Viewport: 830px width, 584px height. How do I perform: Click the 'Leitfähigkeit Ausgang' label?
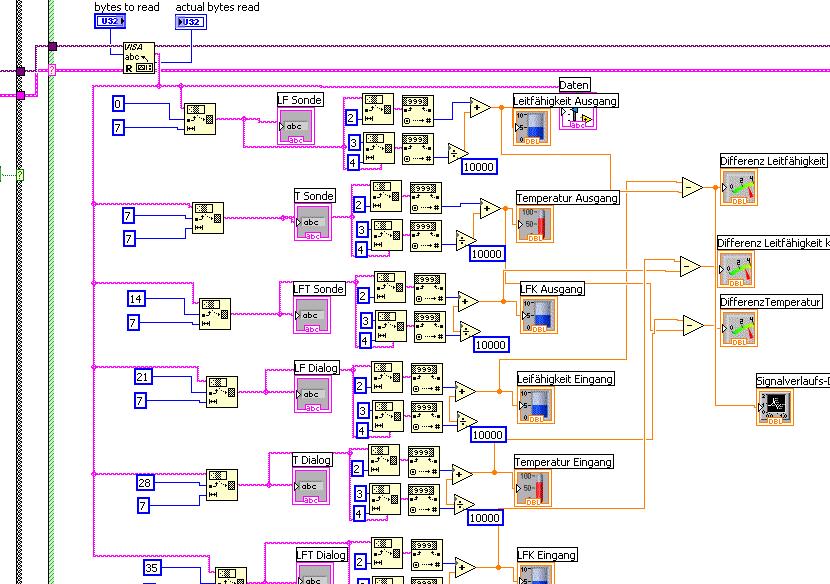point(565,101)
